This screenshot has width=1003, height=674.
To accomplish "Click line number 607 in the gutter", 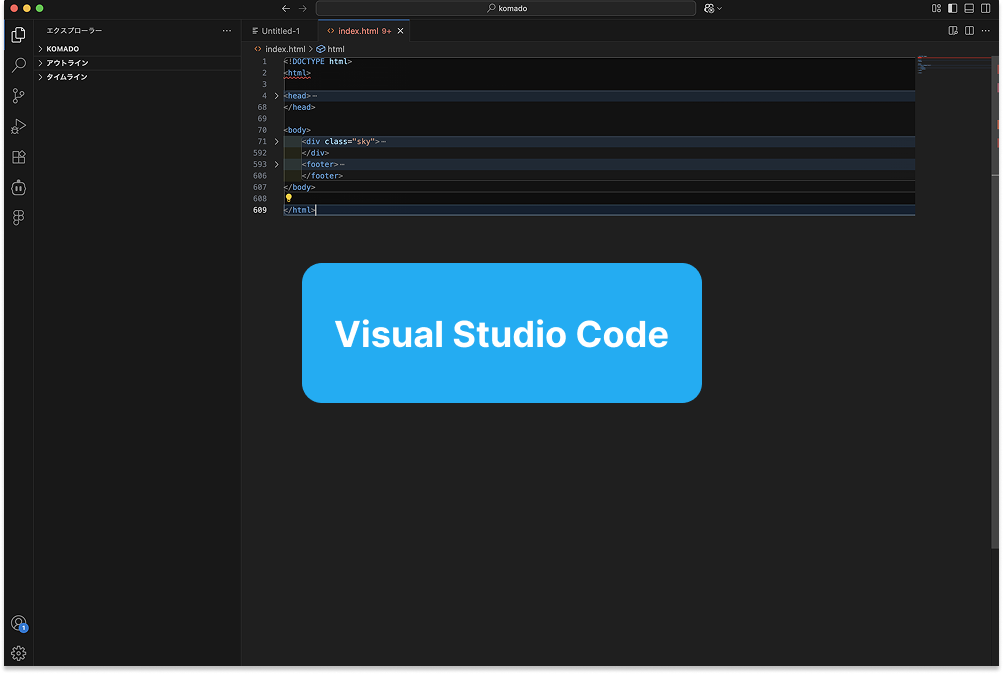I will tap(260, 187).
